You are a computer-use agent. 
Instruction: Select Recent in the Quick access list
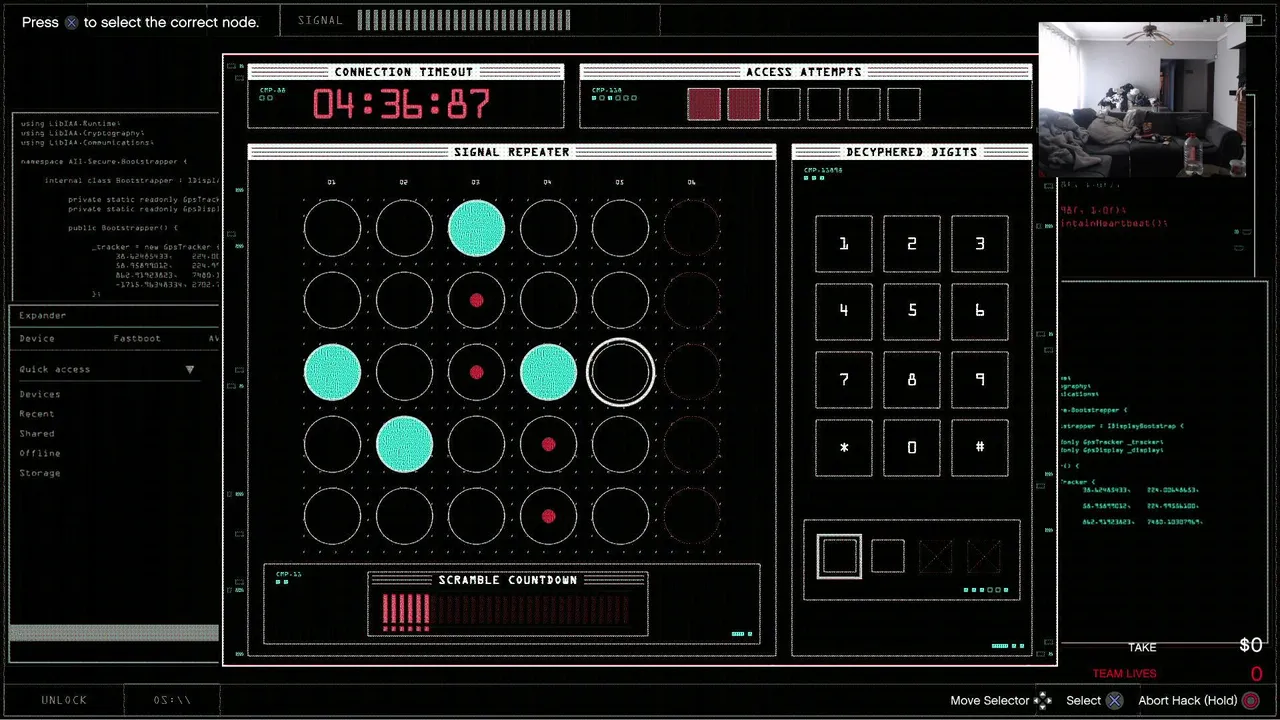pyautogui.click(x=37, y=414)
